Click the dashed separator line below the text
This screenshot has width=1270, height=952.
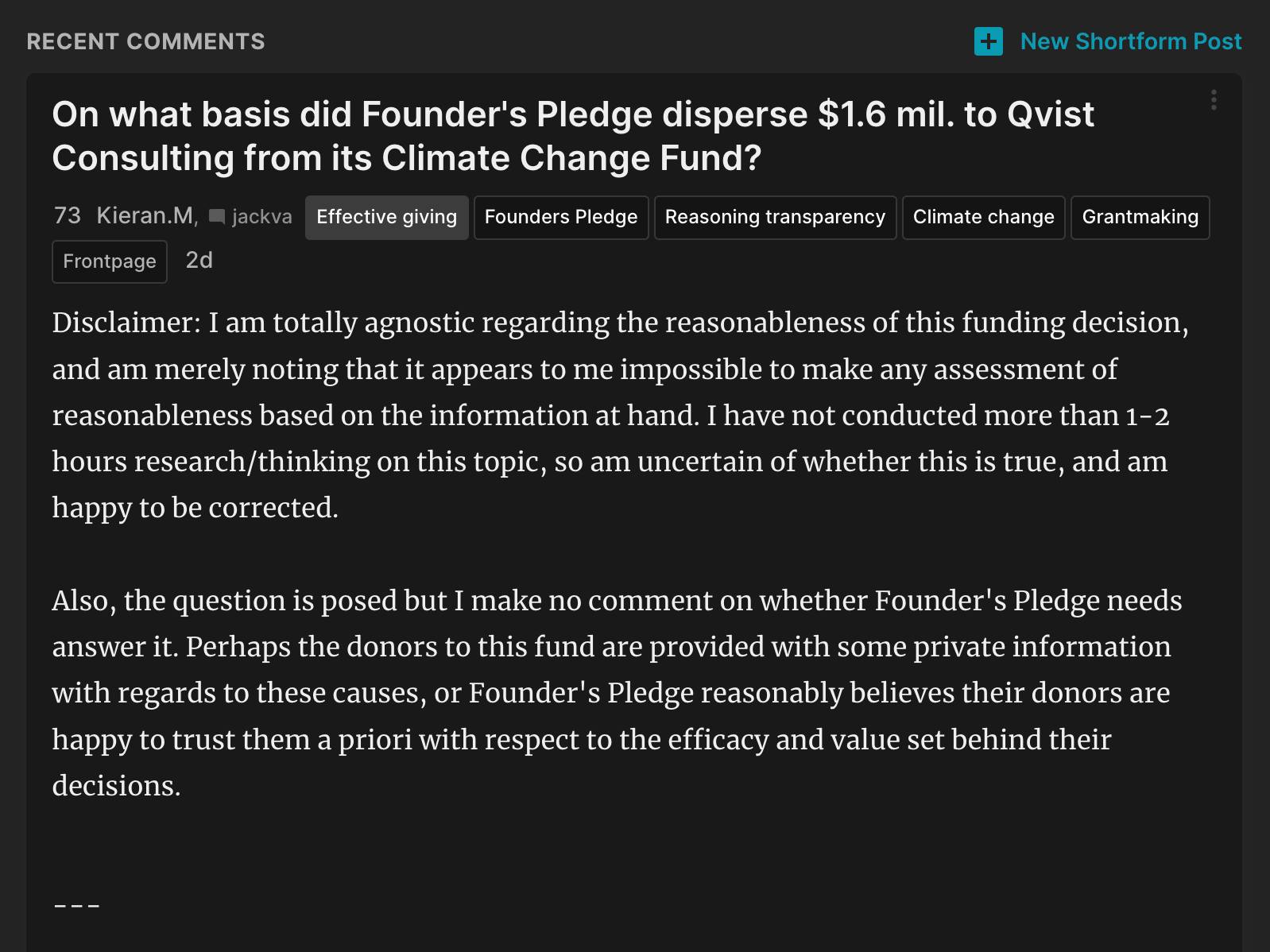pyautogui.click(x=76, y=905)
